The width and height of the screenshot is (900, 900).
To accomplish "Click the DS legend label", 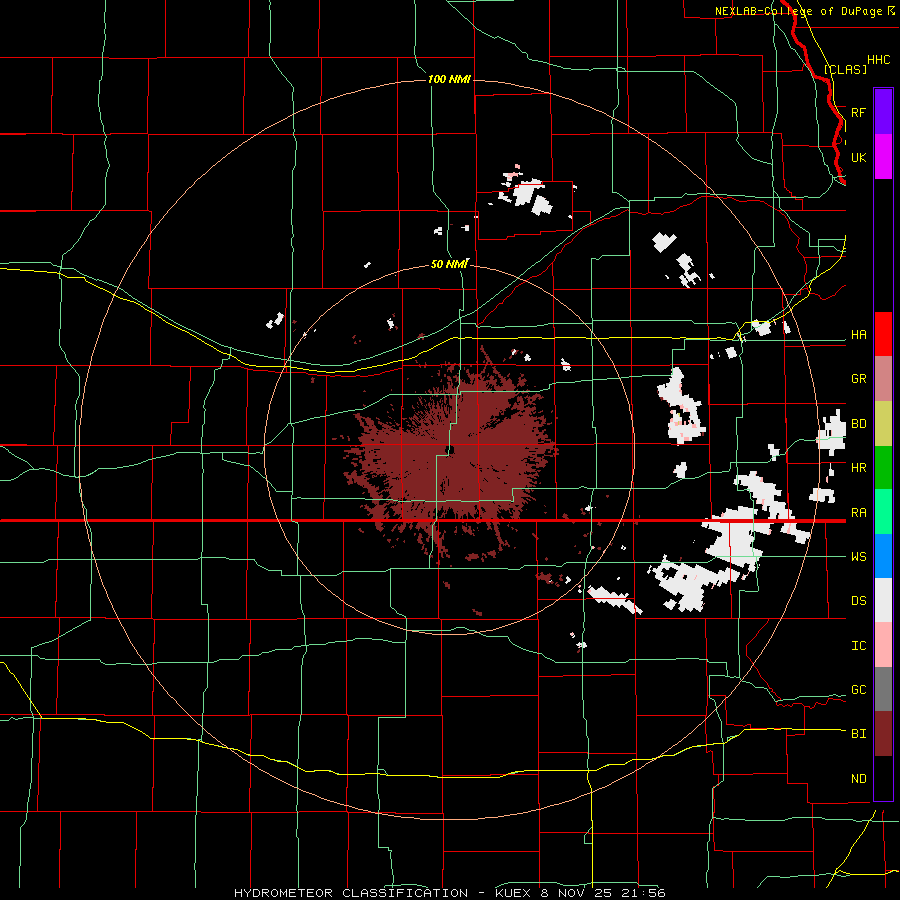I will (858, 601).
